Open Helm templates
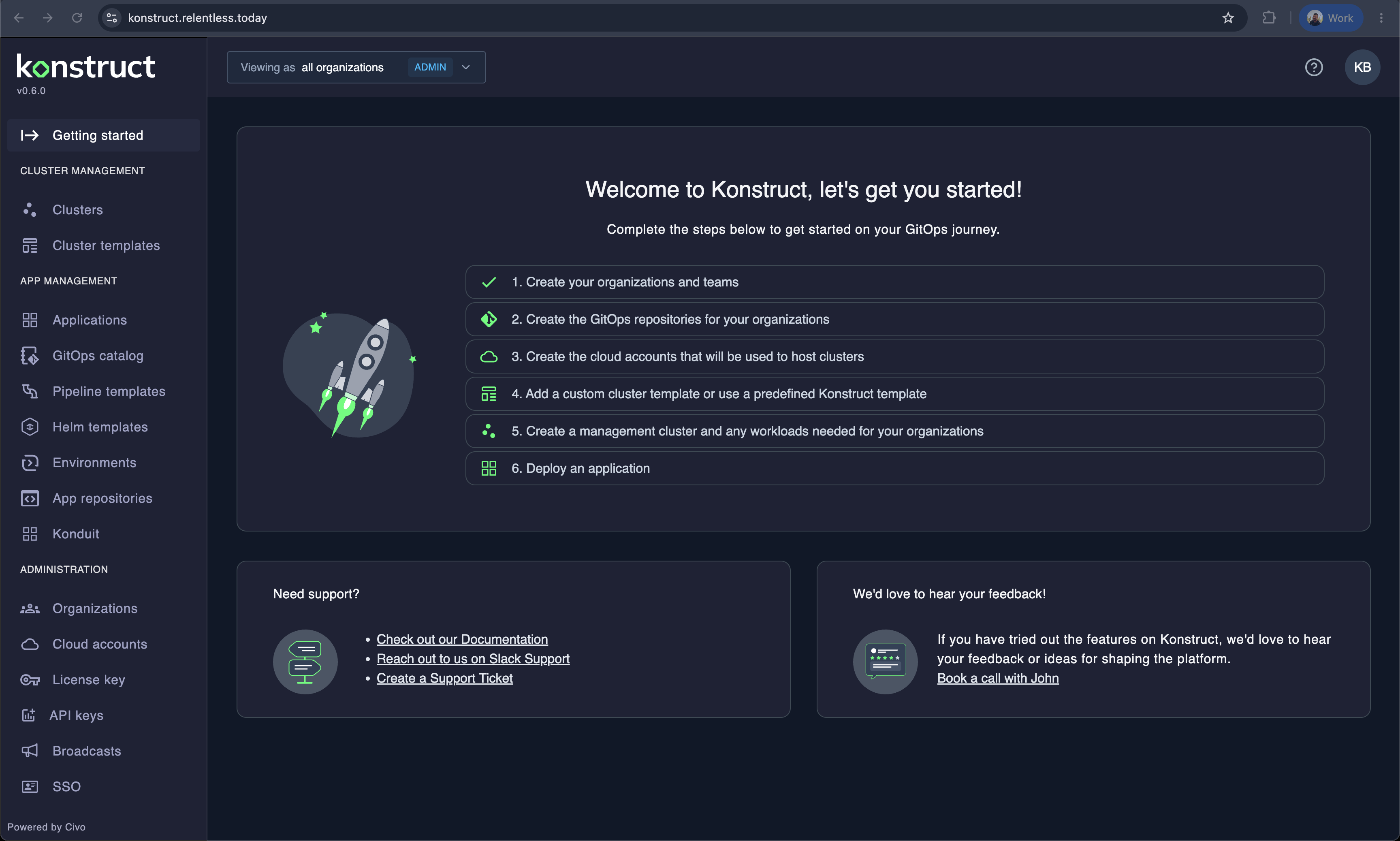 coord(104,427)
